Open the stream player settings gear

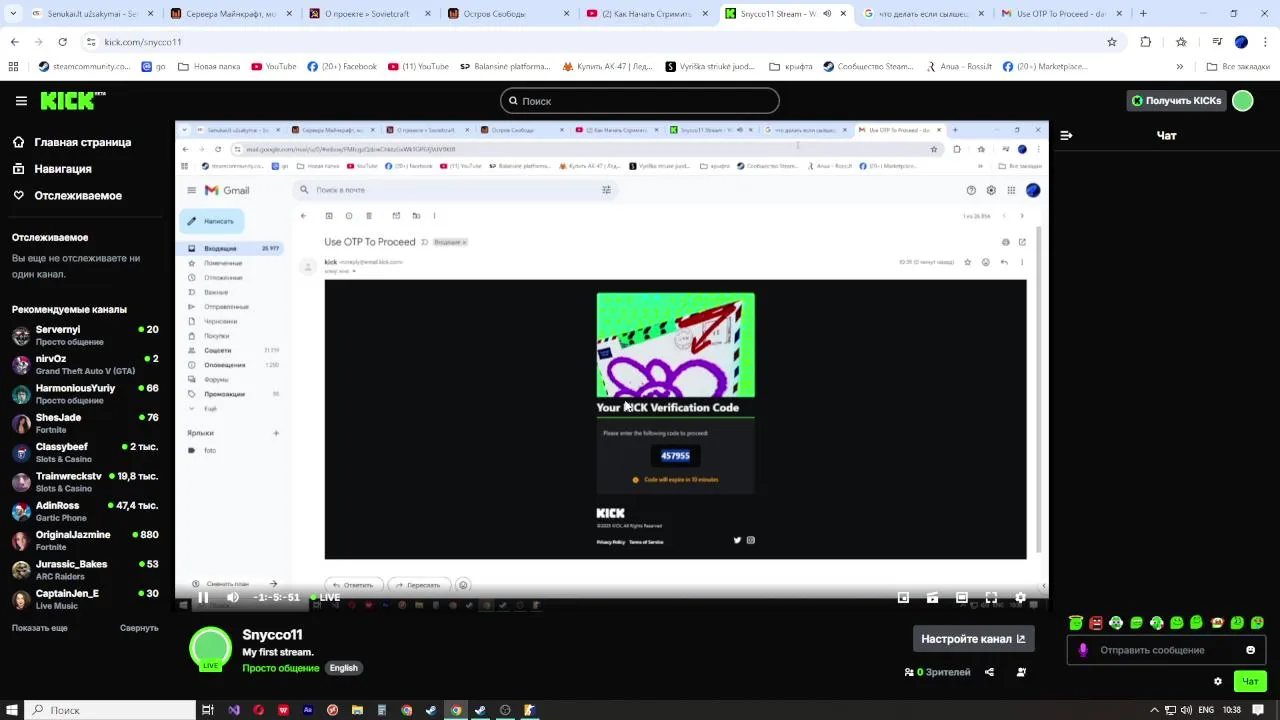click(1020, 598)
